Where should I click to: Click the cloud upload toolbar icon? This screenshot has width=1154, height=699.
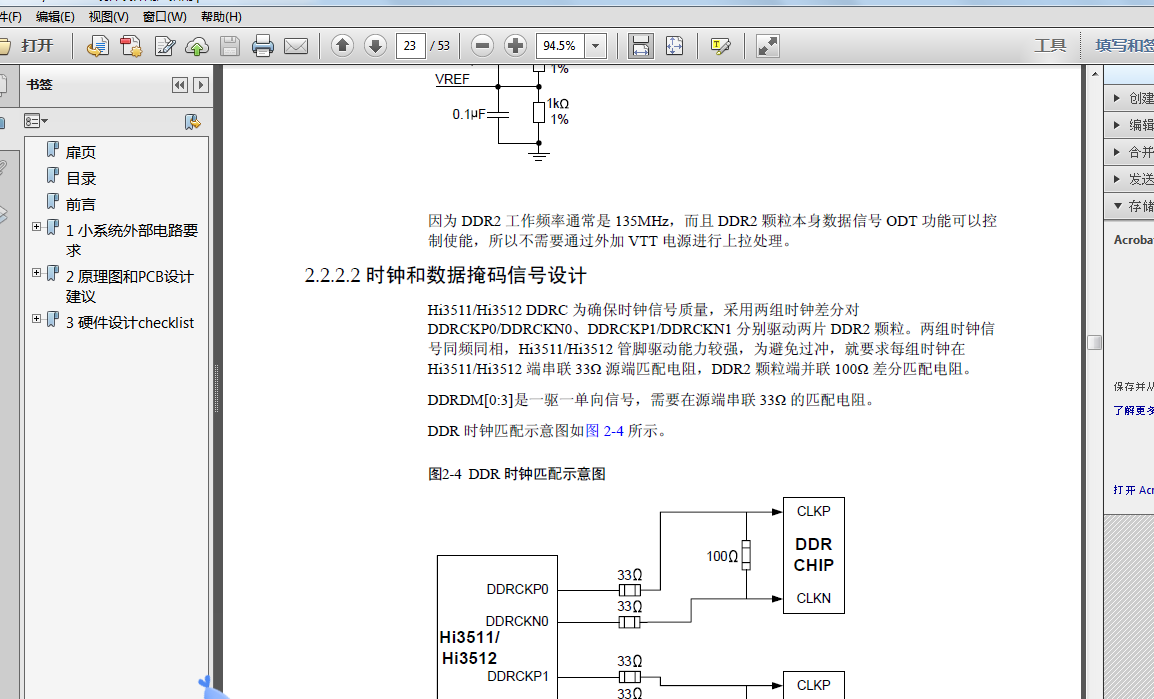tap(197, 46)
